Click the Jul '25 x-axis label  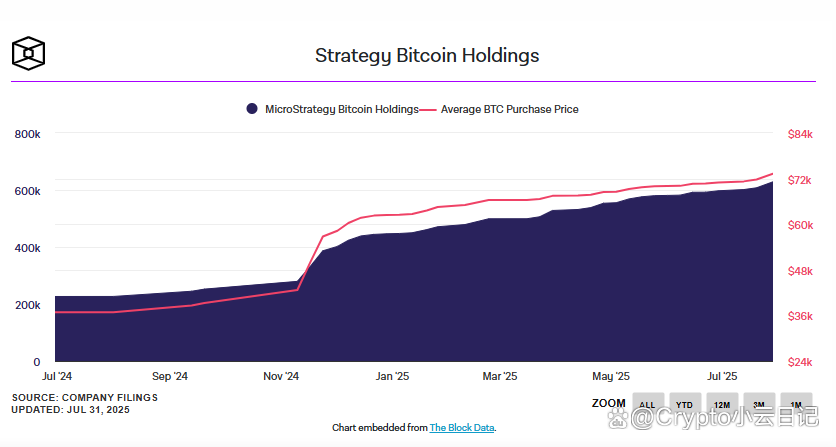[722, 377]
